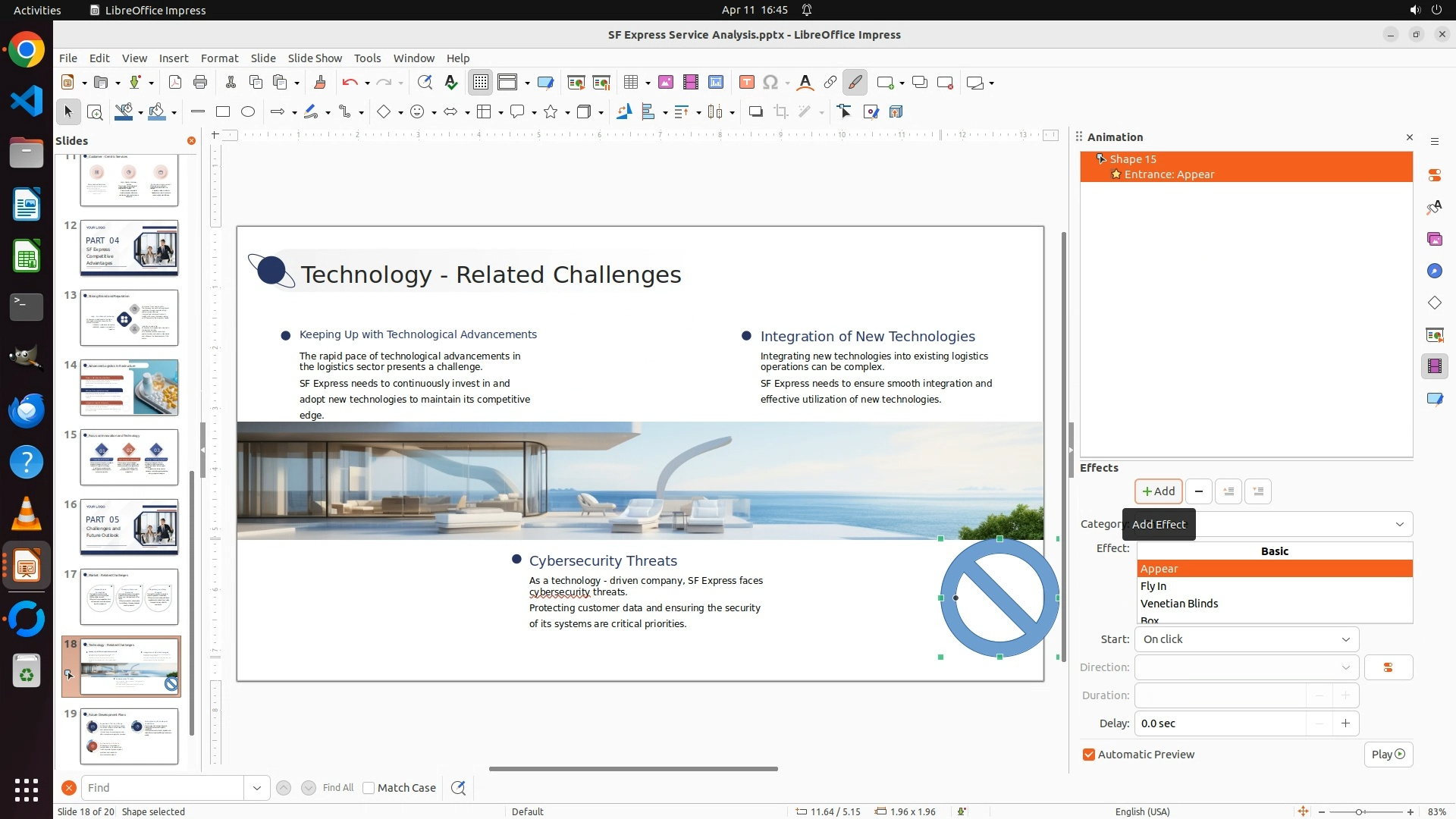Select the Rectangle drawing tool
The width and height of the screenshot is (1456, 819).
(222, 112)
